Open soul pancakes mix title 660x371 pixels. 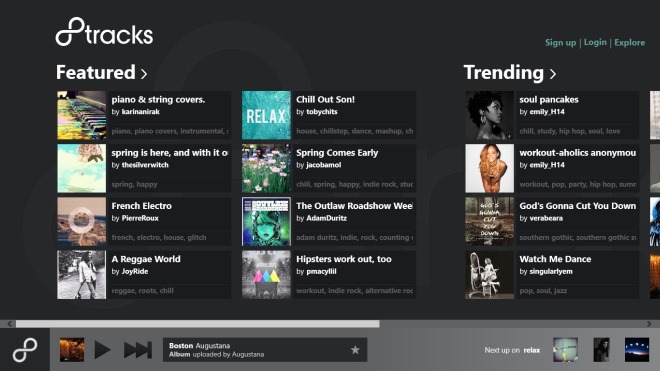549,100
